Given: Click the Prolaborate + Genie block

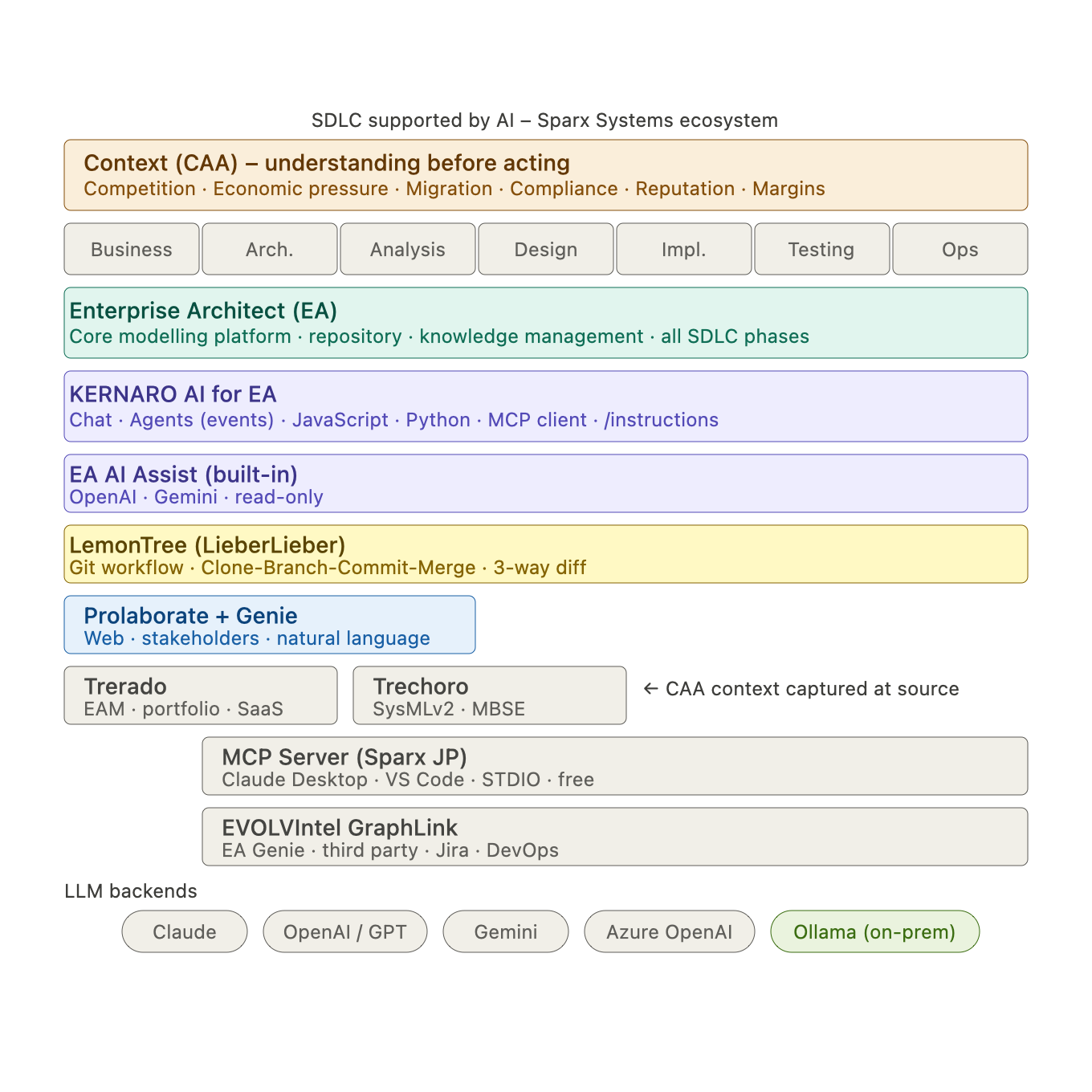Looking at the screenshot, I should [x=270, y=625].
